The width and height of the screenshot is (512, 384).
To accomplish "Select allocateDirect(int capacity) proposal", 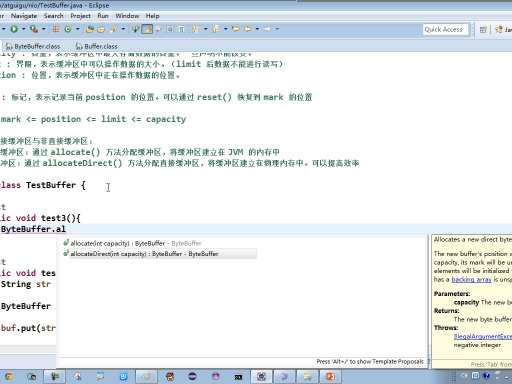I will [159, 254].
